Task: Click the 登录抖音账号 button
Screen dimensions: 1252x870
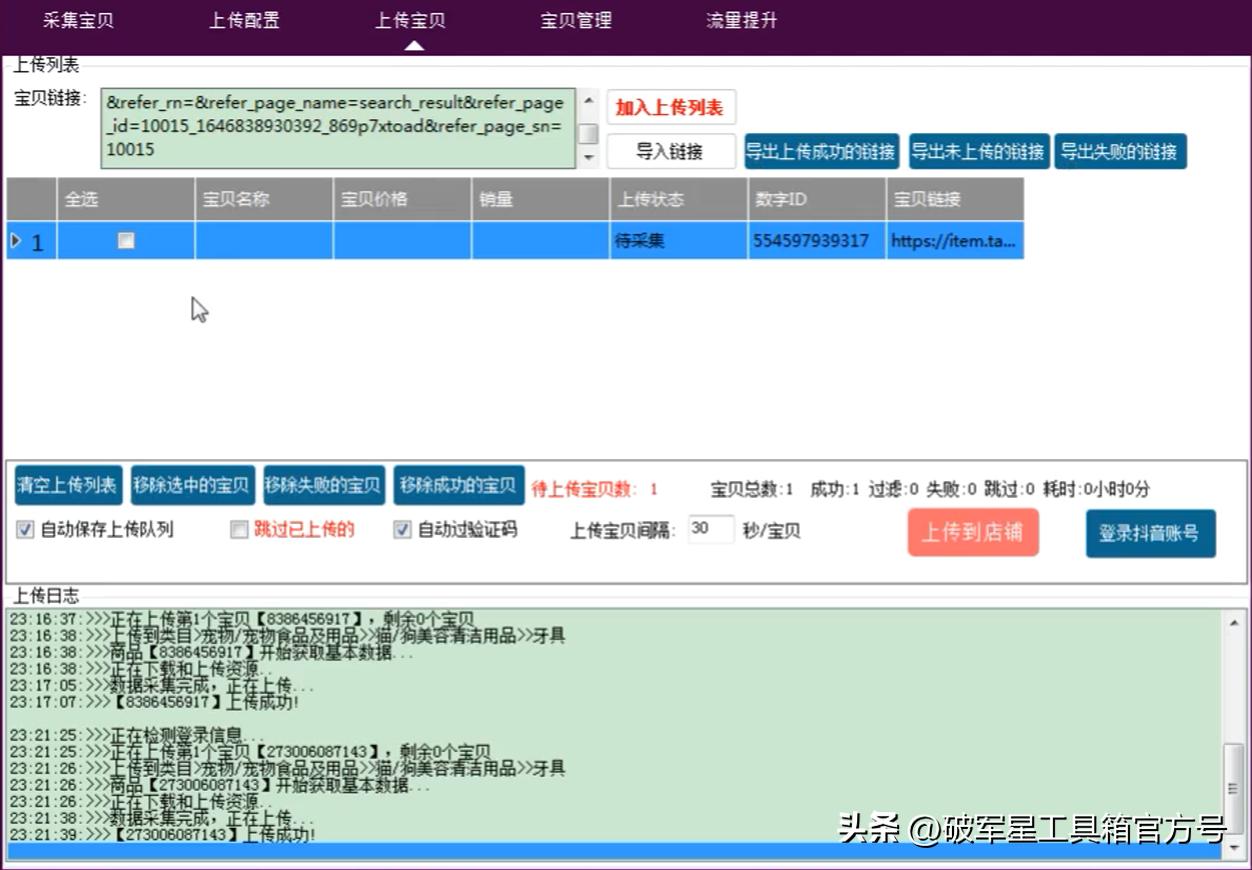Action: coord(1150,534)
